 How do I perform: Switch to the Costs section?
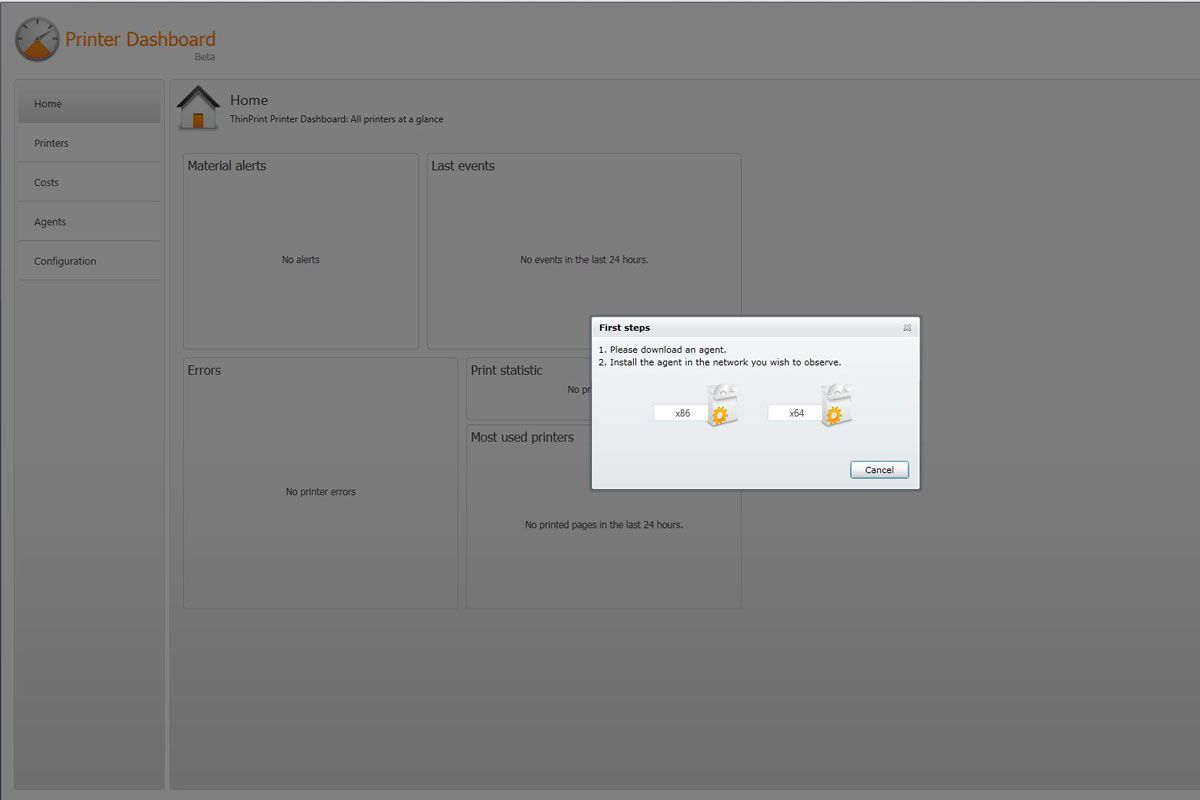(x=46, y=182)
